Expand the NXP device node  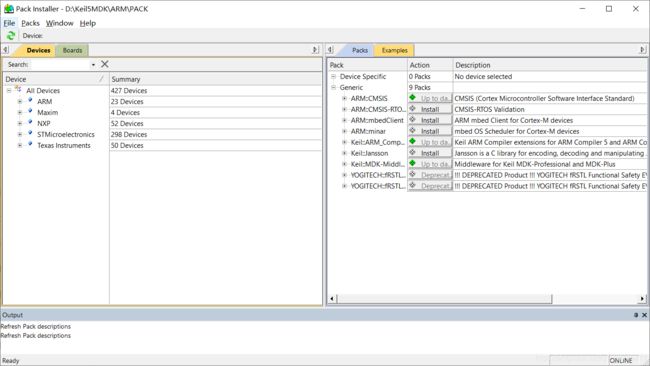pos(19,124)
